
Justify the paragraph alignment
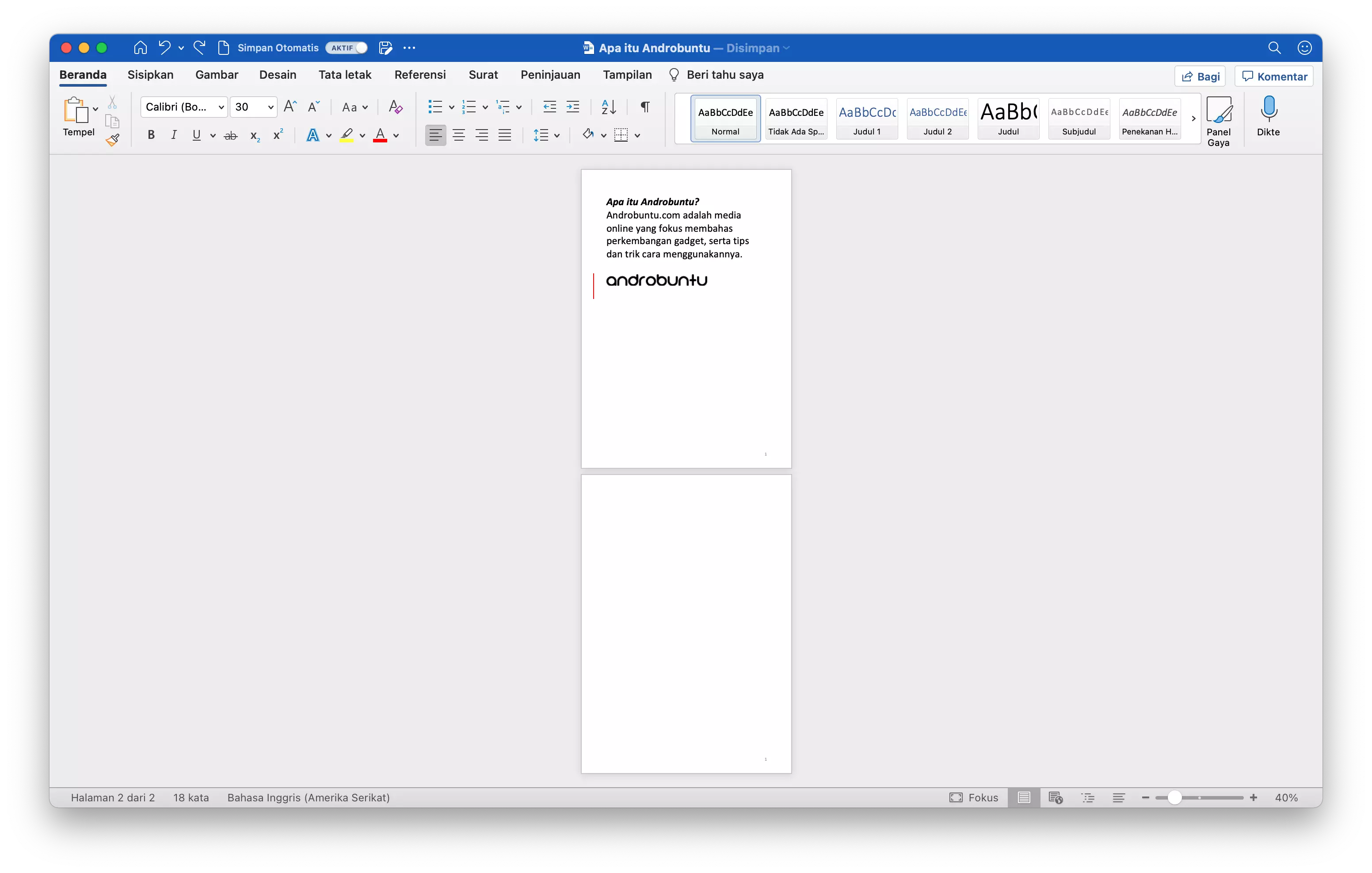[505, 134]
